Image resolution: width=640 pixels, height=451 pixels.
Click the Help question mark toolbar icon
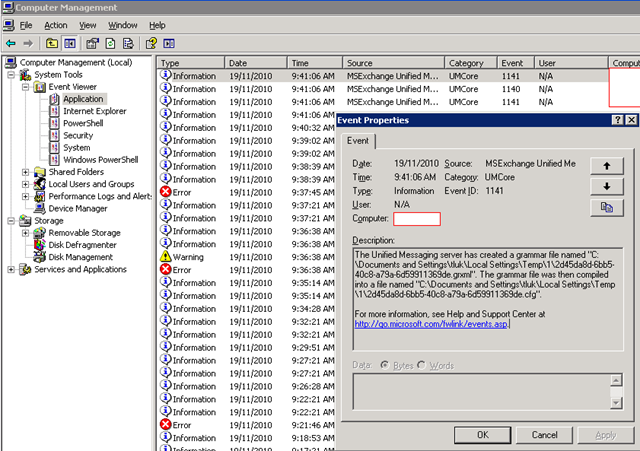coord(151,43)
